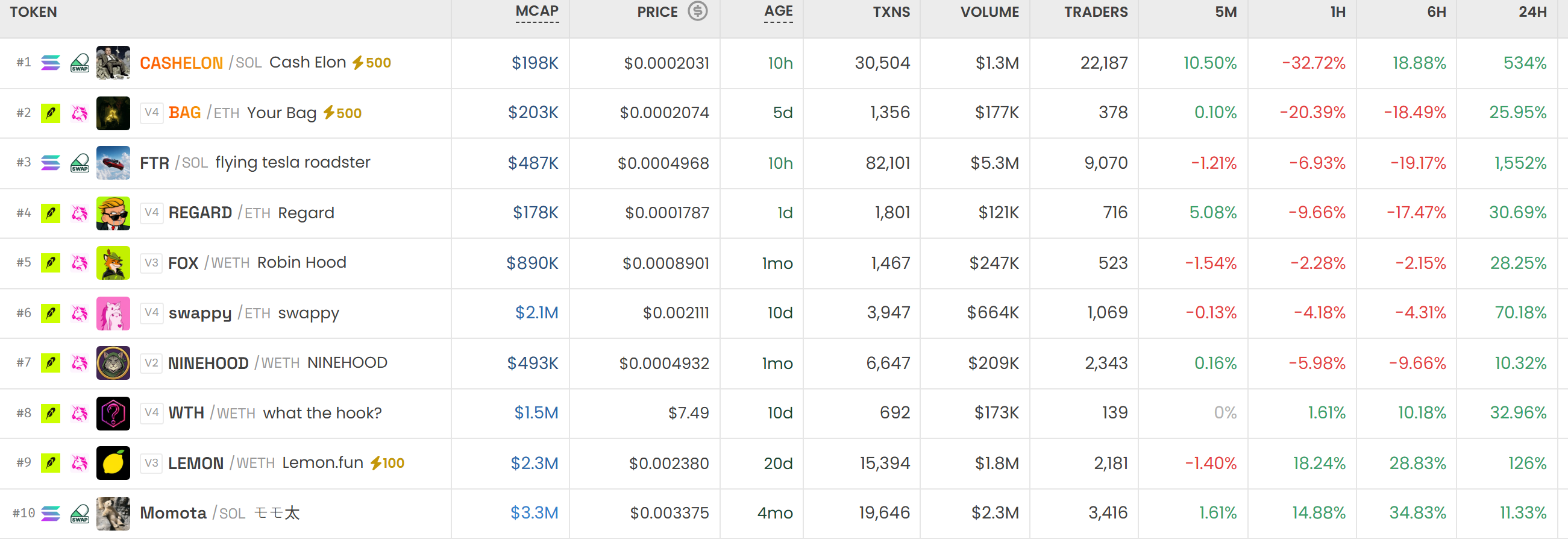
Task: Click the V2 version tag on NINEHOOD row
Action: [x=152, y=363]
